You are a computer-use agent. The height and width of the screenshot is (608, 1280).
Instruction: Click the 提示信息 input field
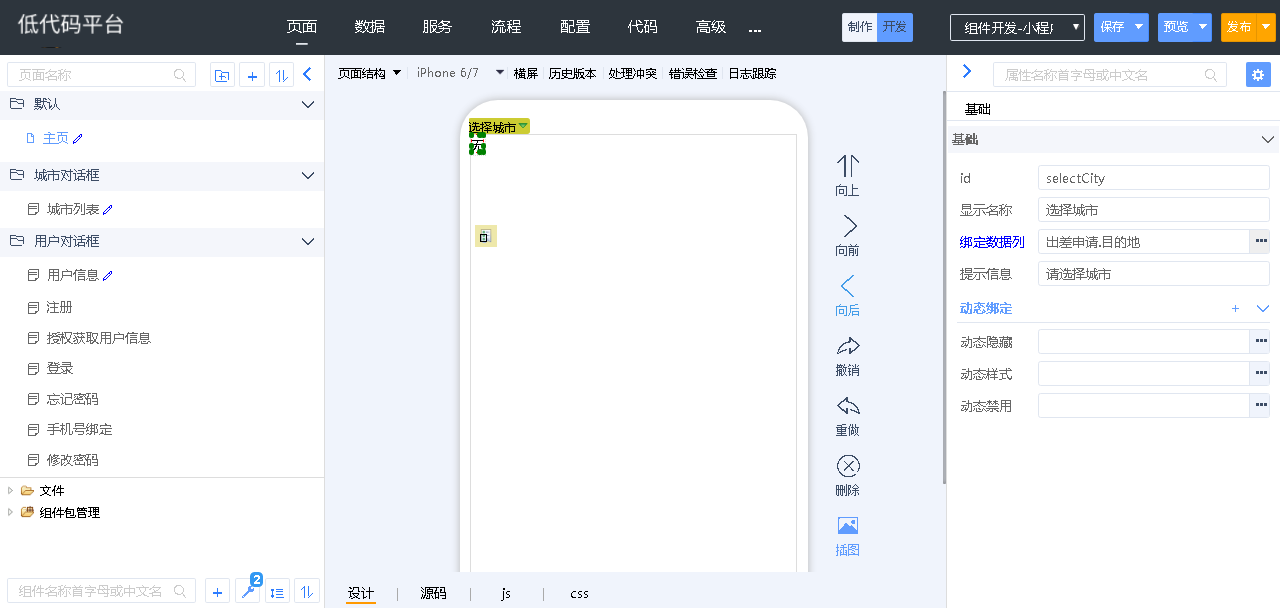point(1153,274)
